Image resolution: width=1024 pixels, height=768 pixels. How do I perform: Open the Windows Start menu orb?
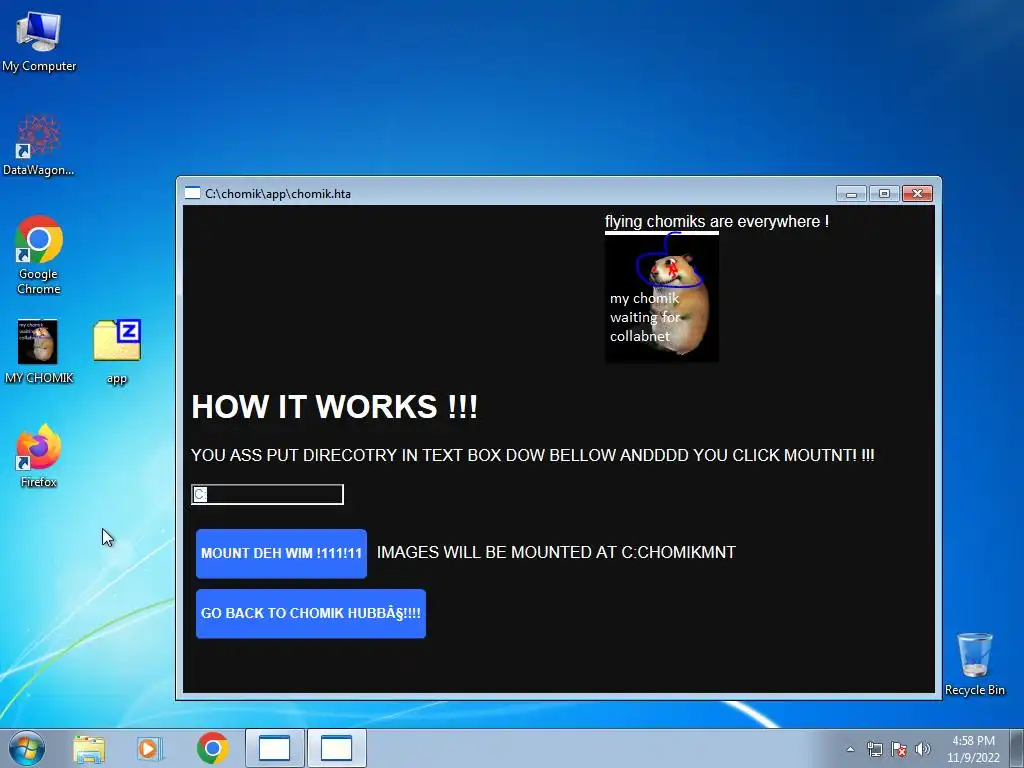[27, 748]
